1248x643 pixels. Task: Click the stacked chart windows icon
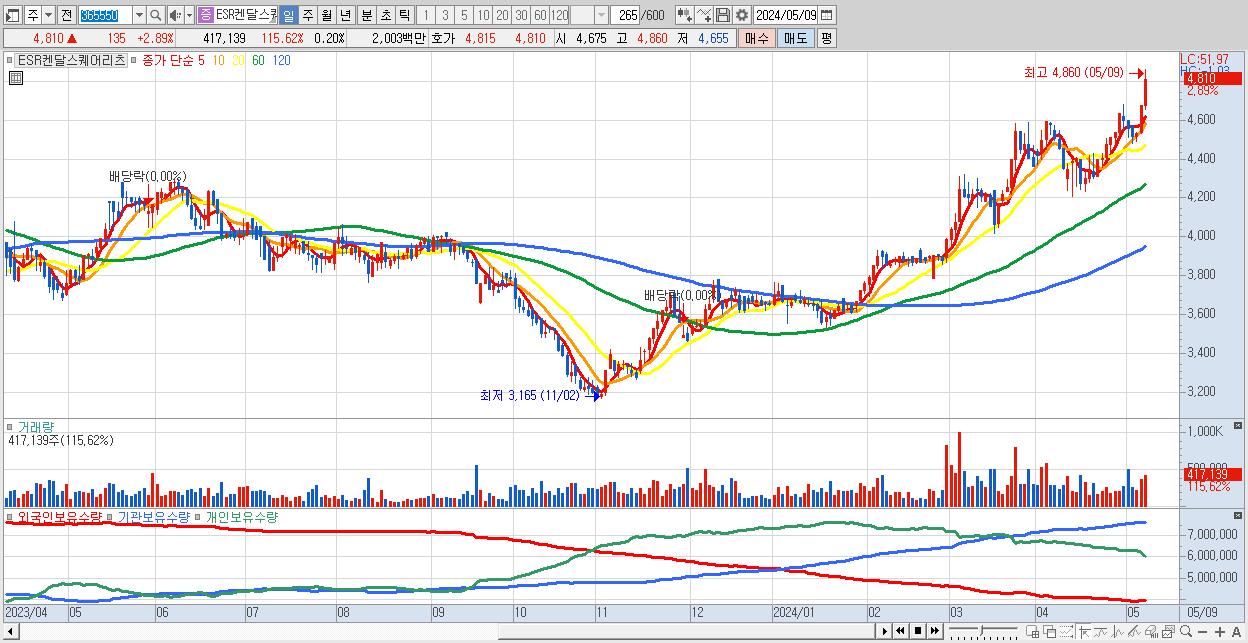(1168, 631)
